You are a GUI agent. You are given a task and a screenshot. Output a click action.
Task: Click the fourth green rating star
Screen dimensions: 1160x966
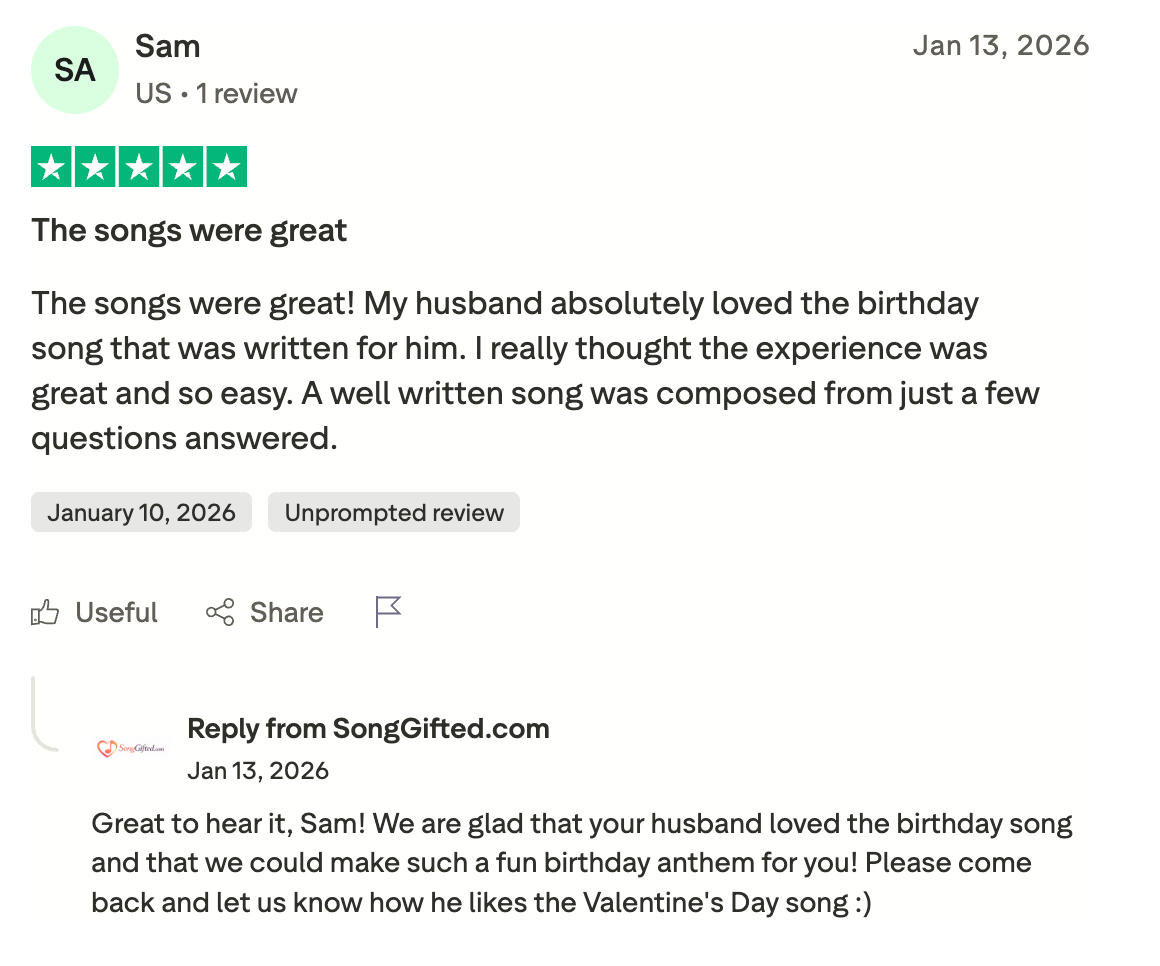(182, 167)
